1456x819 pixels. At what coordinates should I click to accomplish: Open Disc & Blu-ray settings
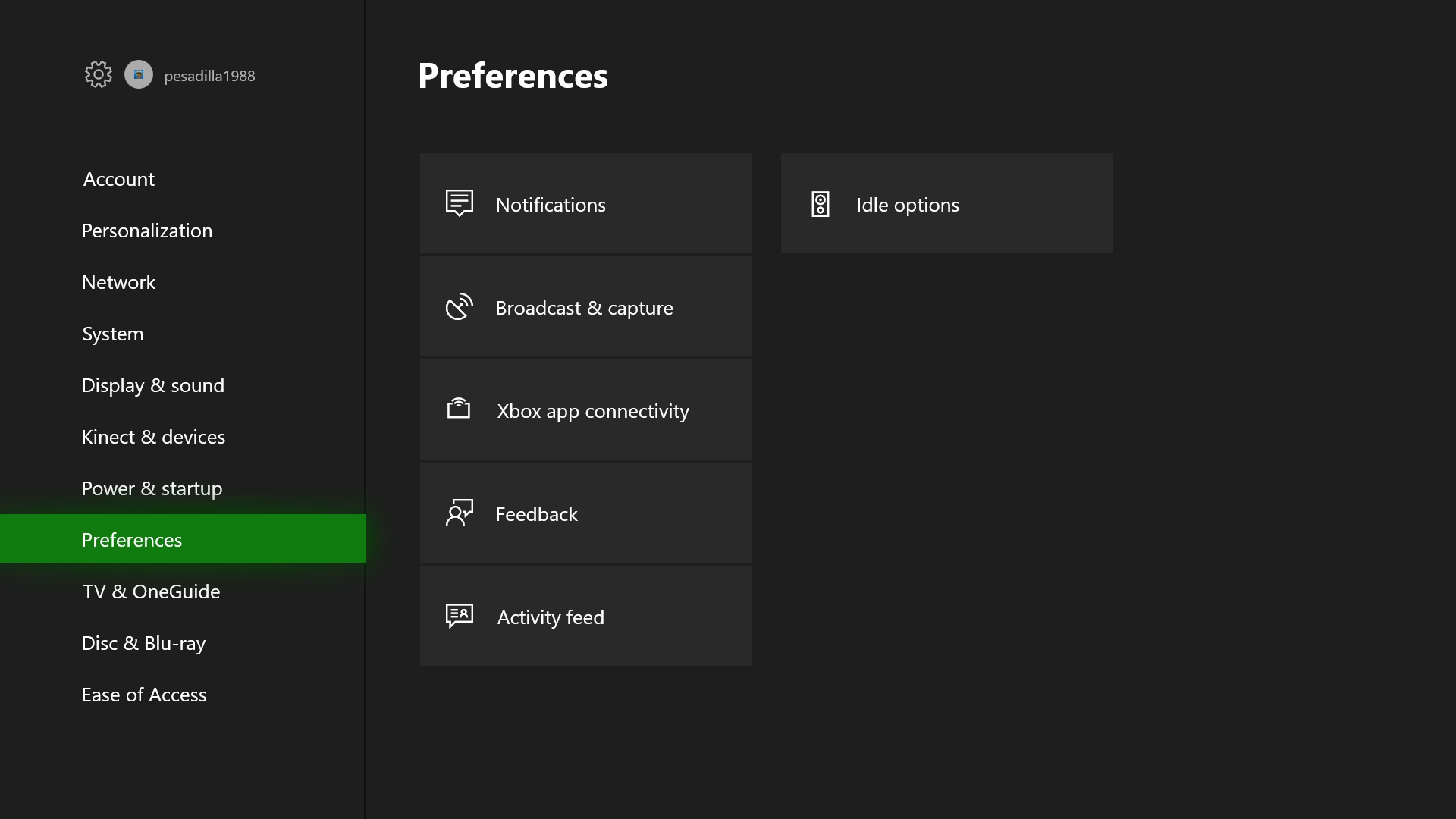[144, 643]
